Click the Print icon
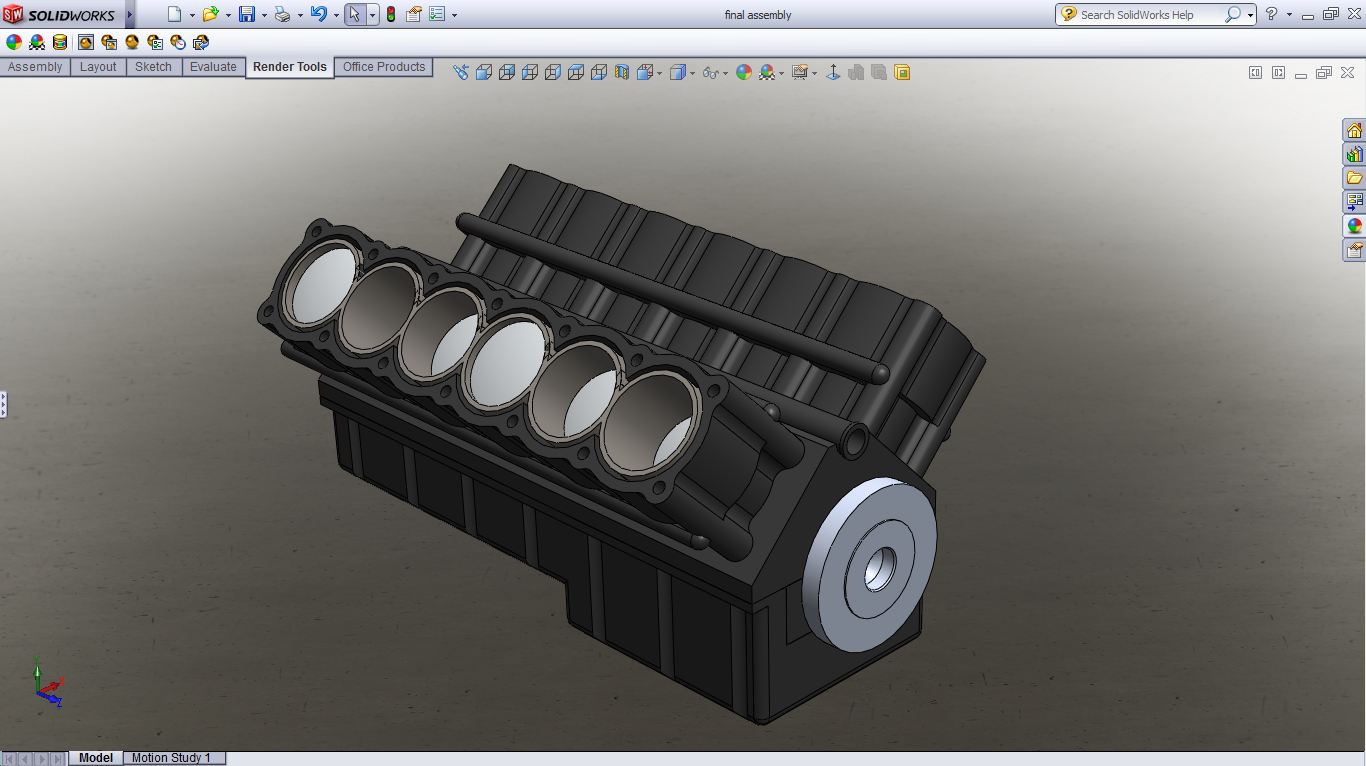 (x=283, y=14)
